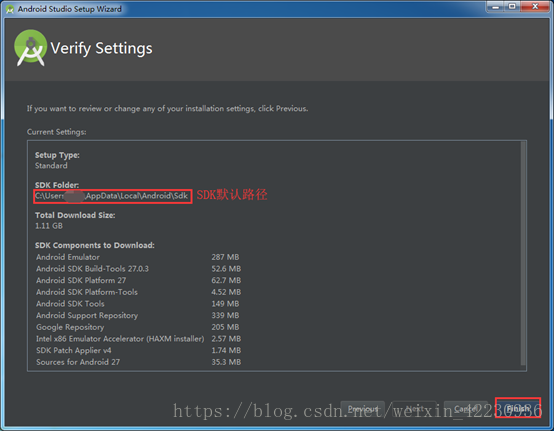Select 'Android Support Repository' row
Screen dimensions: 554x431
(x=138, y=315)
